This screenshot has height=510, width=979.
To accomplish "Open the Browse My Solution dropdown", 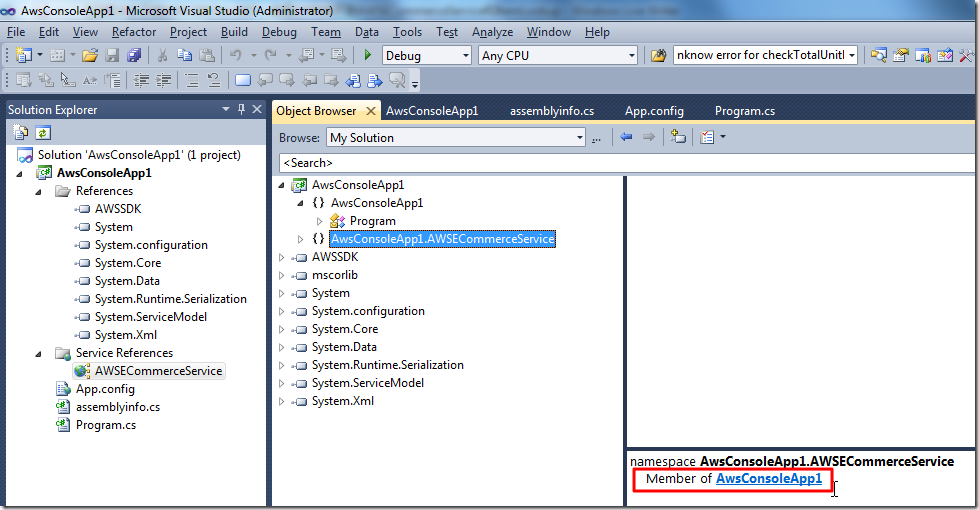I will point(579,137).
